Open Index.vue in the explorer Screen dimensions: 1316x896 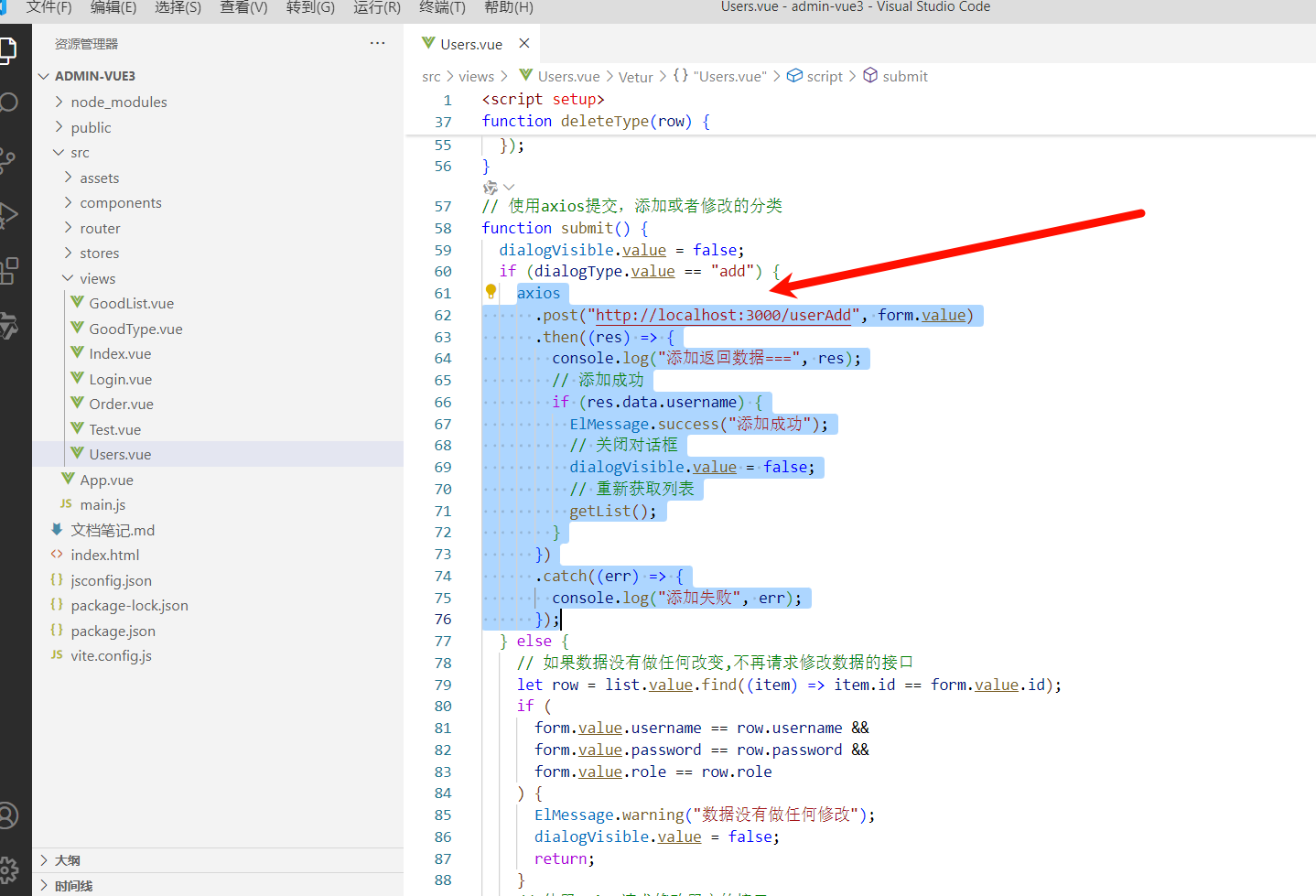pos(120,353)
